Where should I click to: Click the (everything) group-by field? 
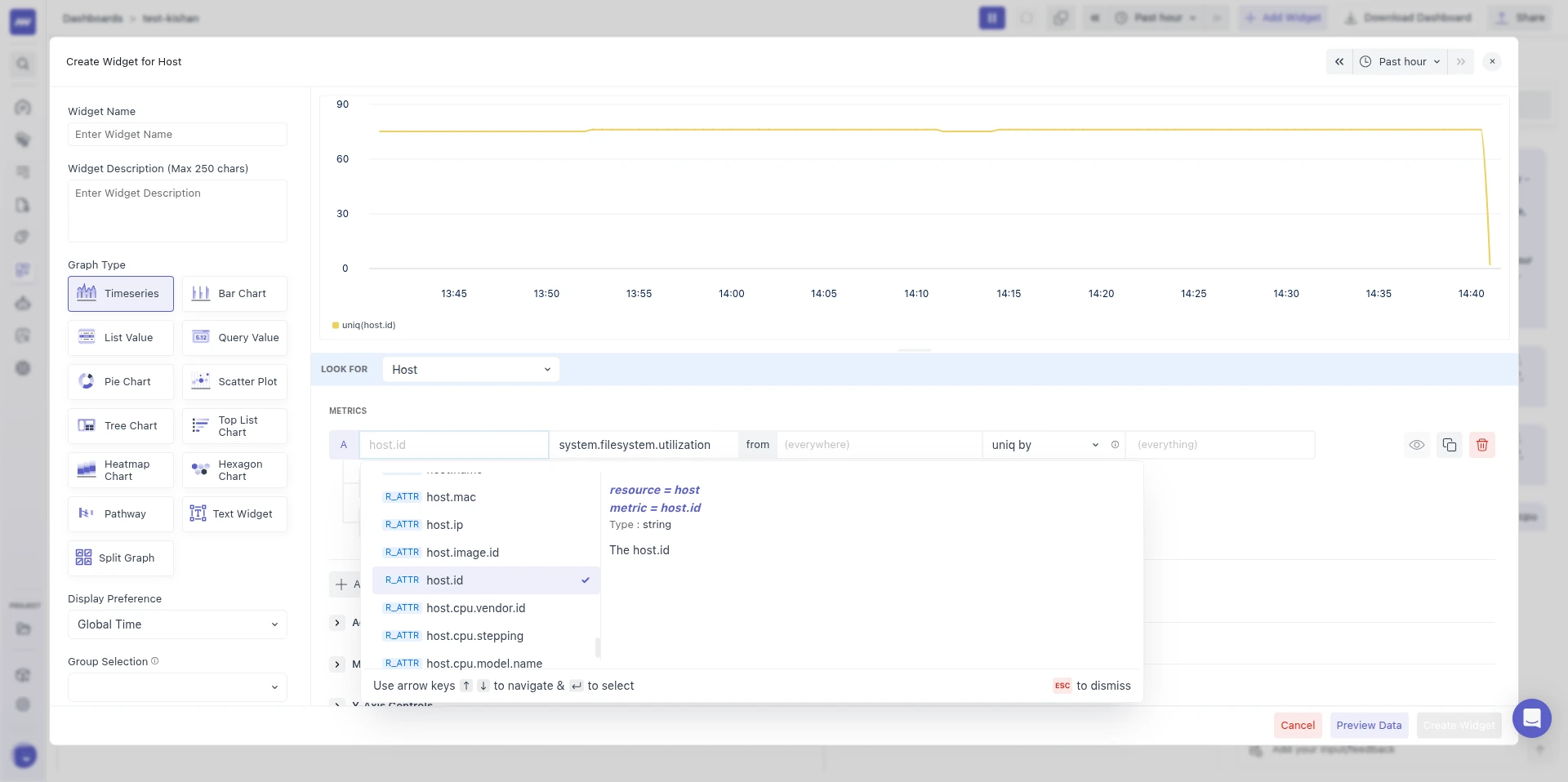coord(1220,445)
